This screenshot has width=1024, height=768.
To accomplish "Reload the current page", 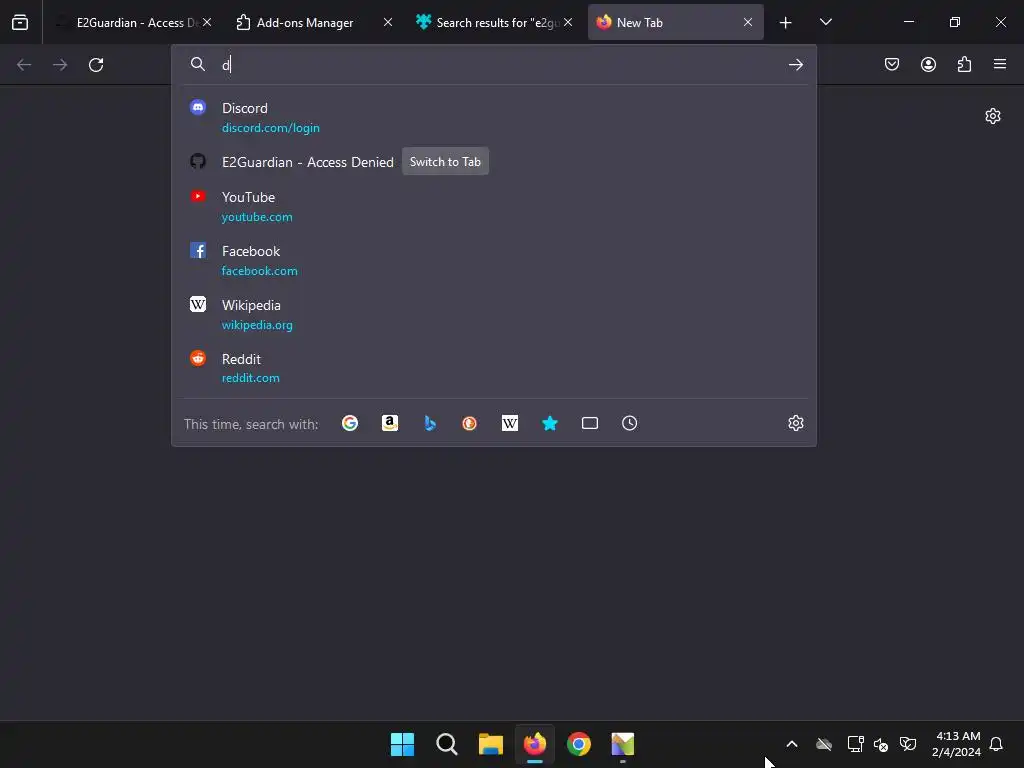I will point(96,64).
